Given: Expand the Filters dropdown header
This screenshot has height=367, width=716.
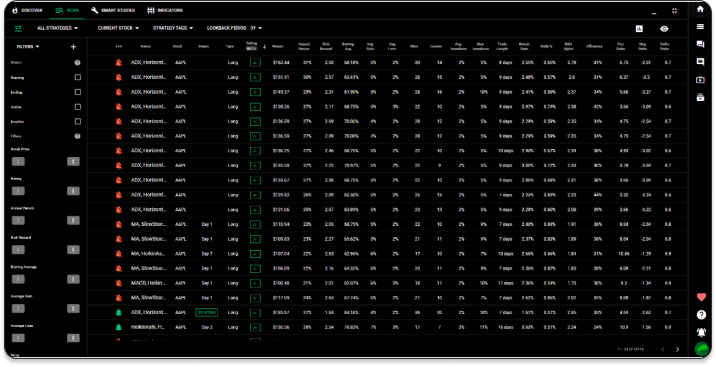Looking at the screenshot, I should [x=28, y=47].
